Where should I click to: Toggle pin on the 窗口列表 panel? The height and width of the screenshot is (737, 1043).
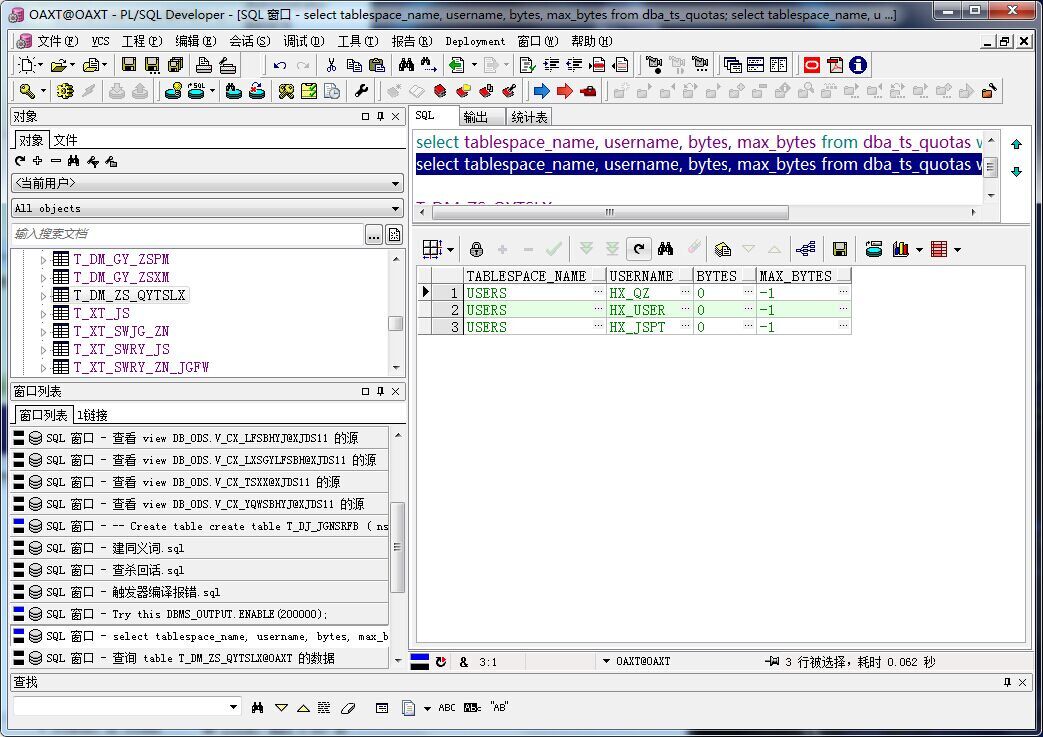coord(380,391)
